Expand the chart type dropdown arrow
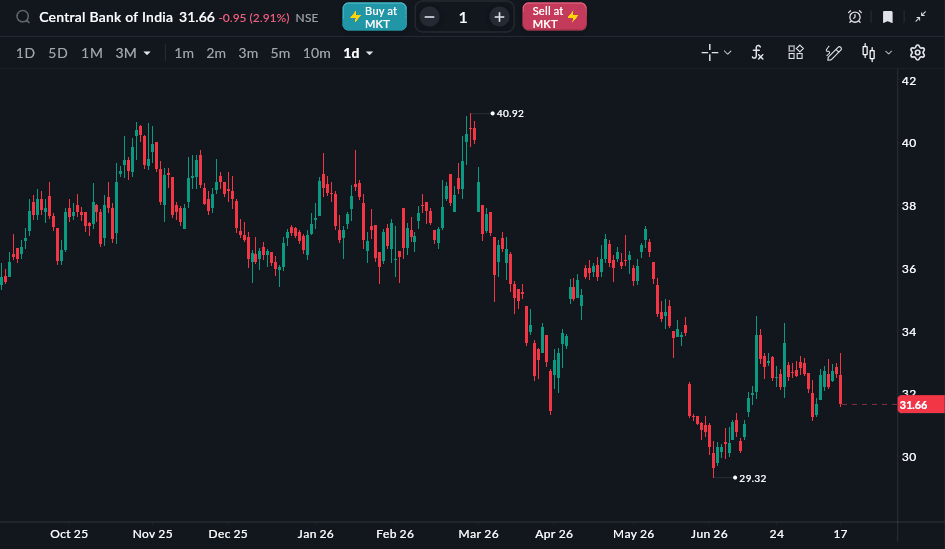The height and width of the screenshot is (549, 945). point(888,53)
